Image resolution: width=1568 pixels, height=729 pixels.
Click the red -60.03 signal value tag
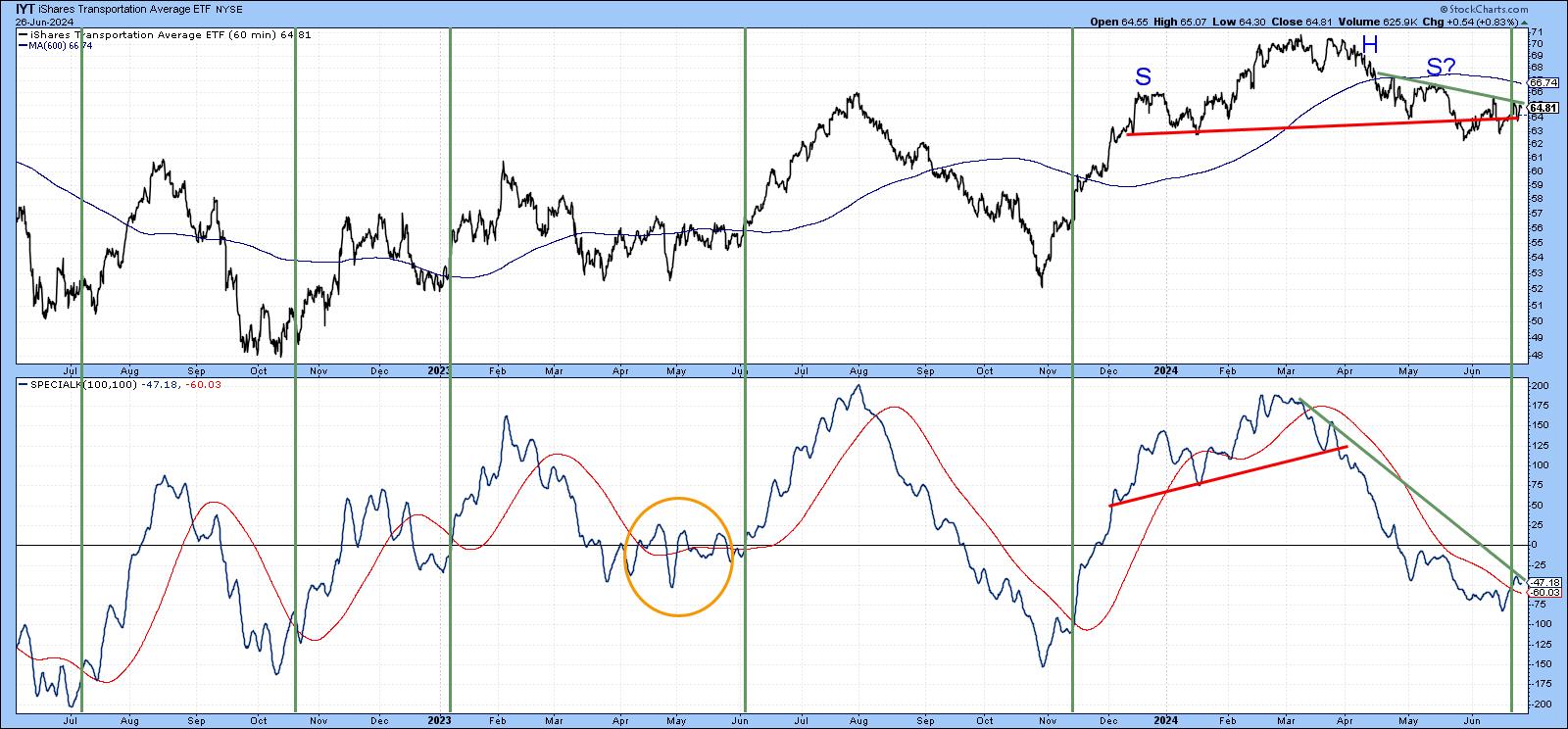[1543, 592]
